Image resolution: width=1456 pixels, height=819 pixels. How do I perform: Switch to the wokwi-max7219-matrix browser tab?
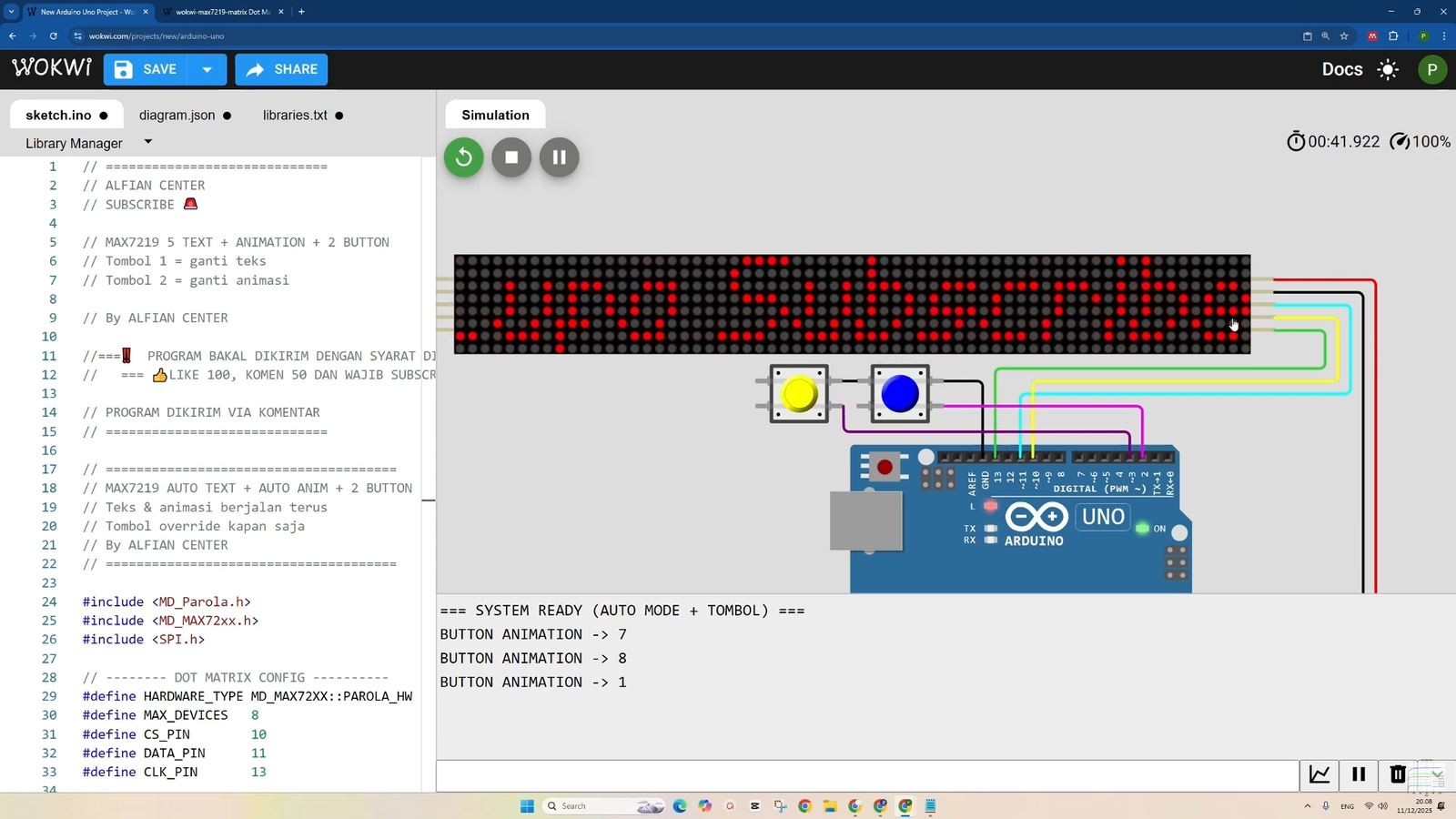pyautogui.click(x=222, y=12)
